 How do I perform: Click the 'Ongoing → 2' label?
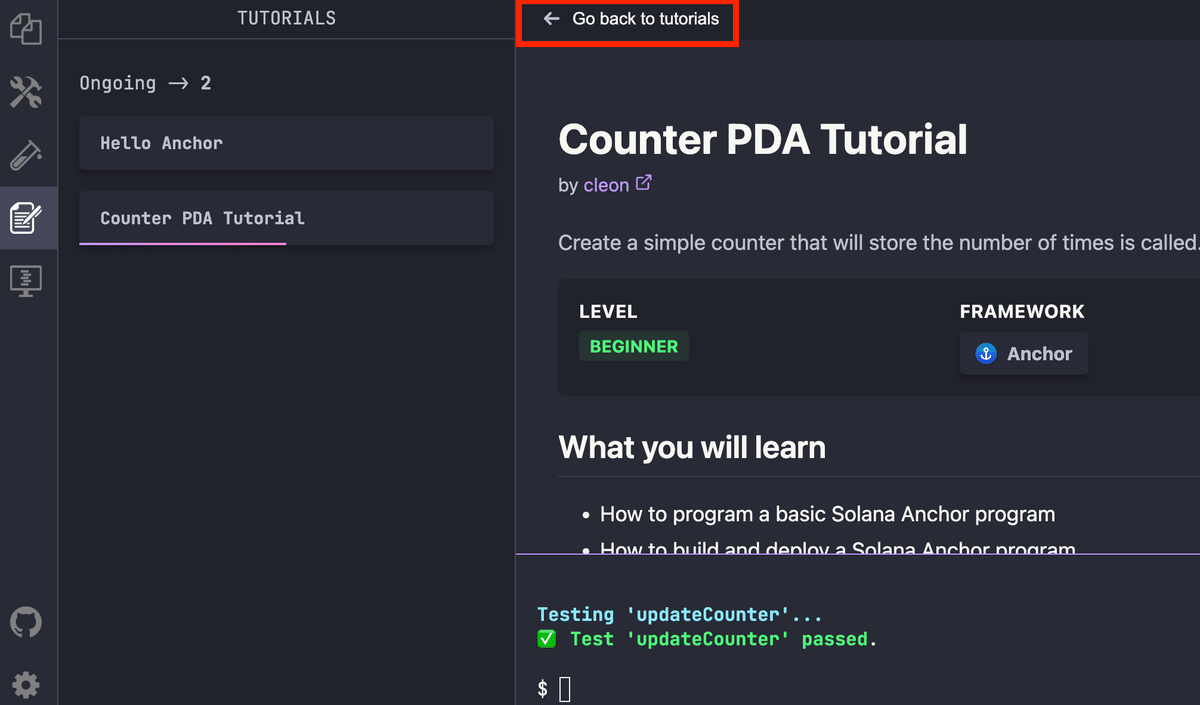click(146, 83)
